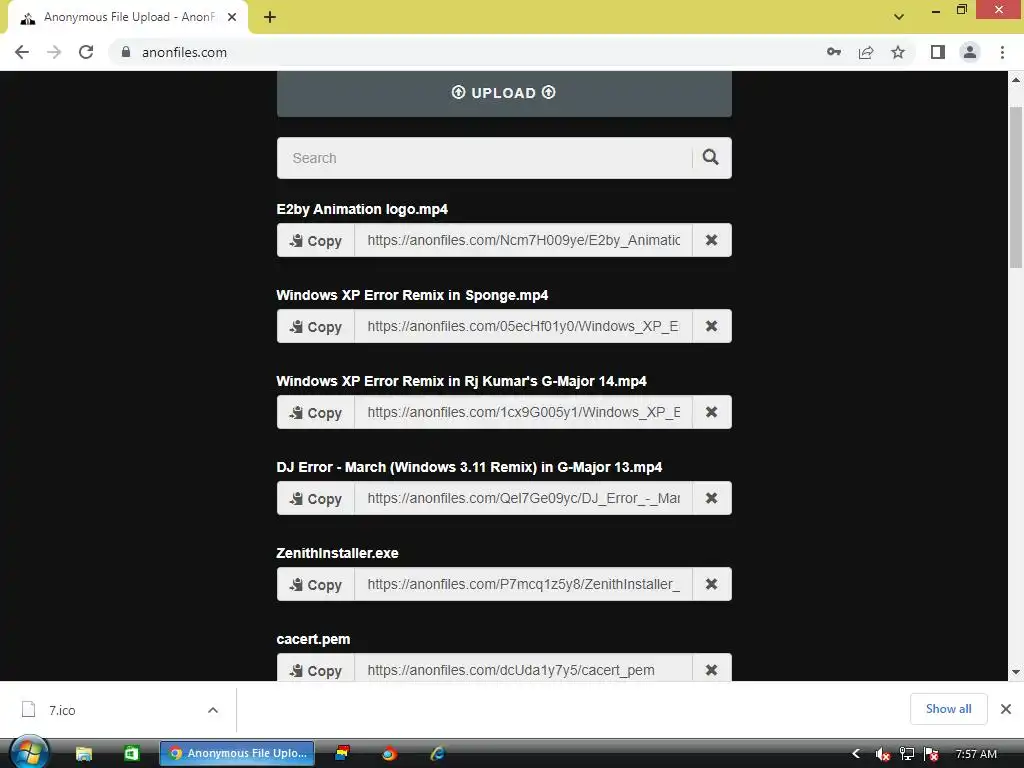Copy link for Rj Kumar's G-Major 14.mp4
Viewport: 1024px width, 768px height.
point(315,413)
